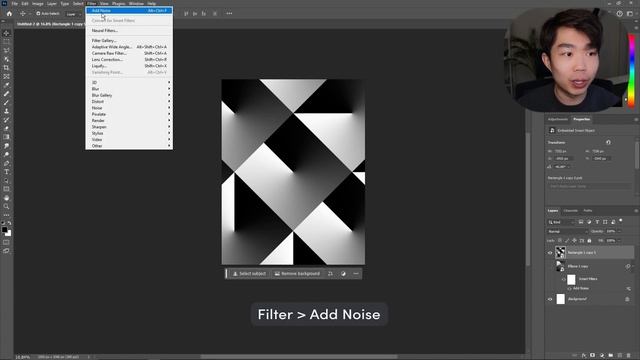The image size is (640, 360).
Task: Switch to the Adjustments tab
Action: [558, 120]
